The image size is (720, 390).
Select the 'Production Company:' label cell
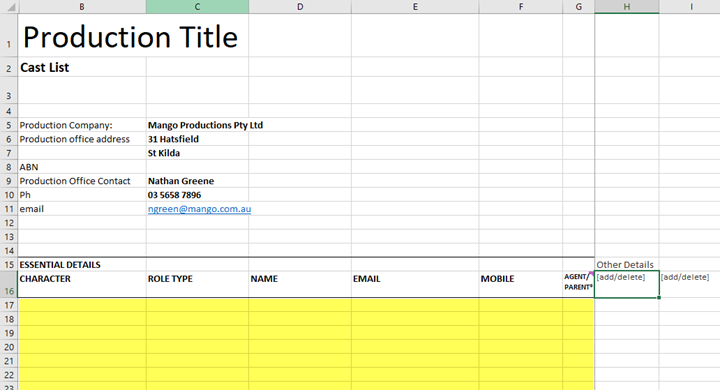(82, 125)
